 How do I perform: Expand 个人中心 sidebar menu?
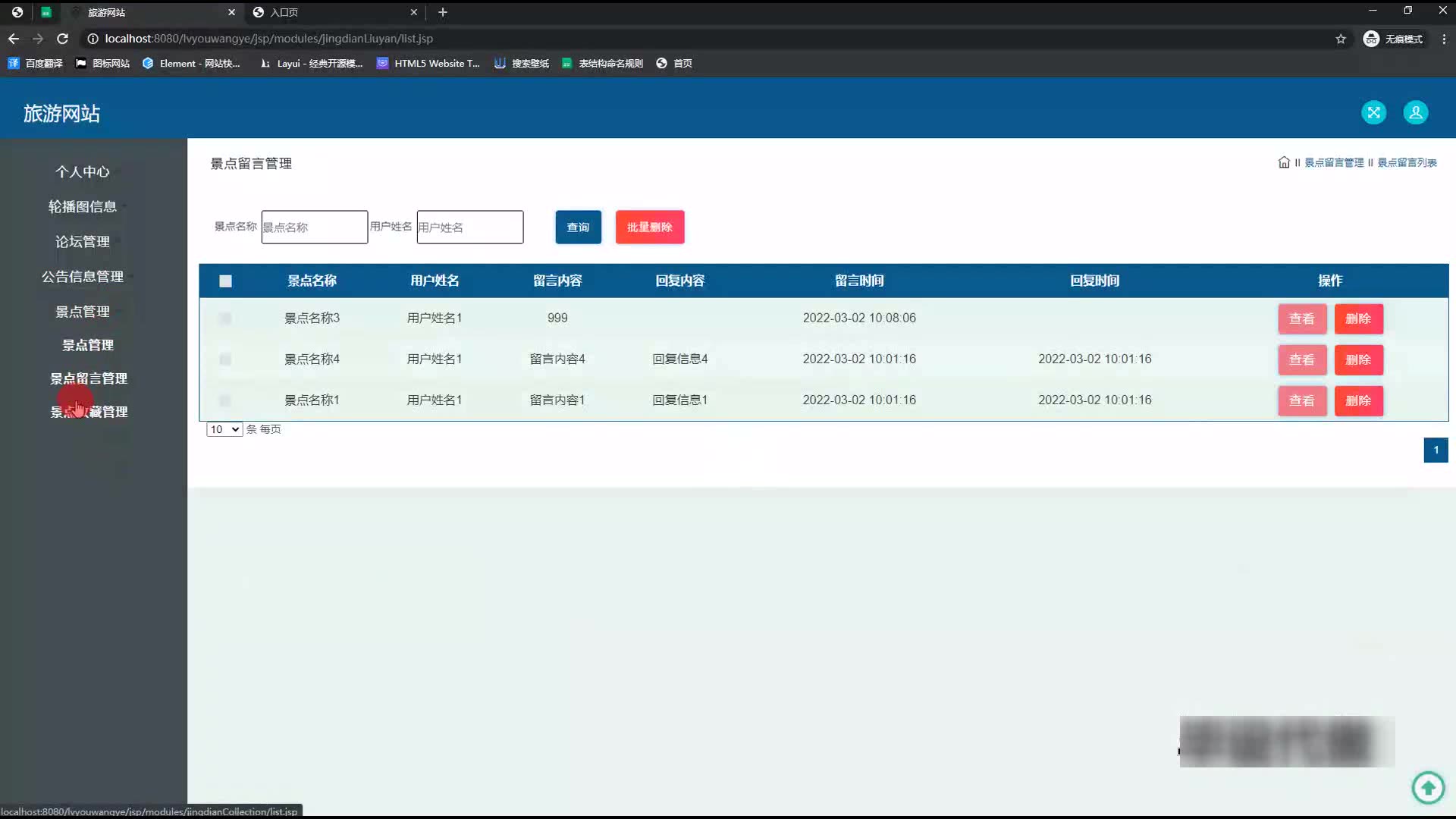82,172
